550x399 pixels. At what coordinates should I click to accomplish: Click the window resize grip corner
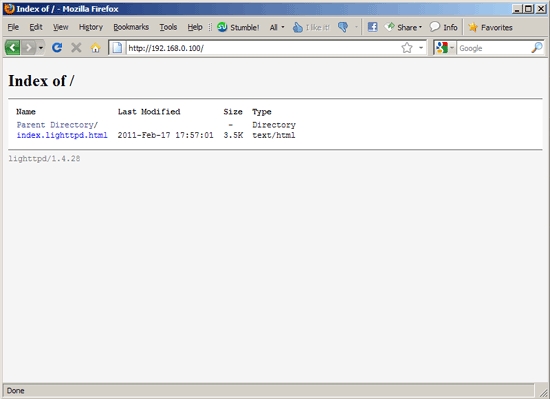544,392
